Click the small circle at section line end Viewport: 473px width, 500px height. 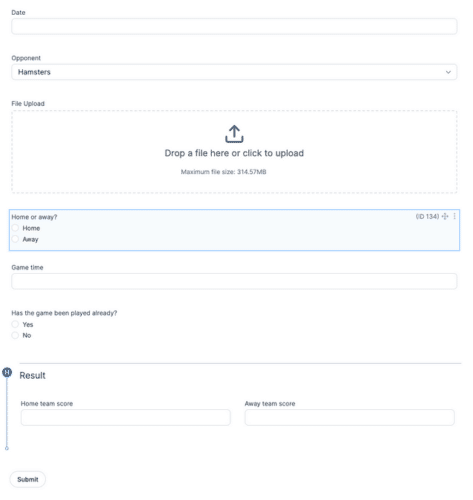(x=7, y=448)
